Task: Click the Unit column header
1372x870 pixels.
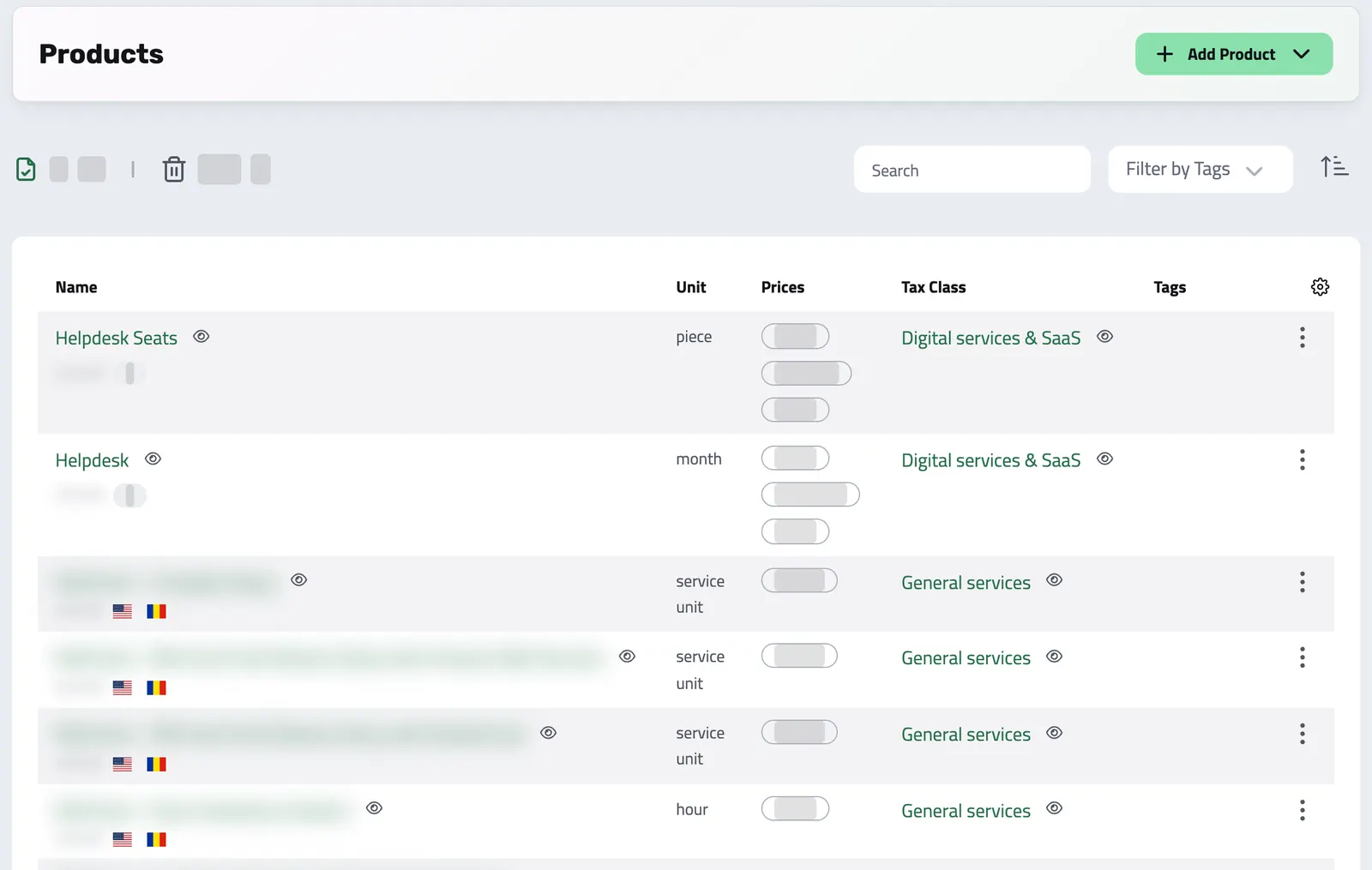Action: tap(690, 287)
